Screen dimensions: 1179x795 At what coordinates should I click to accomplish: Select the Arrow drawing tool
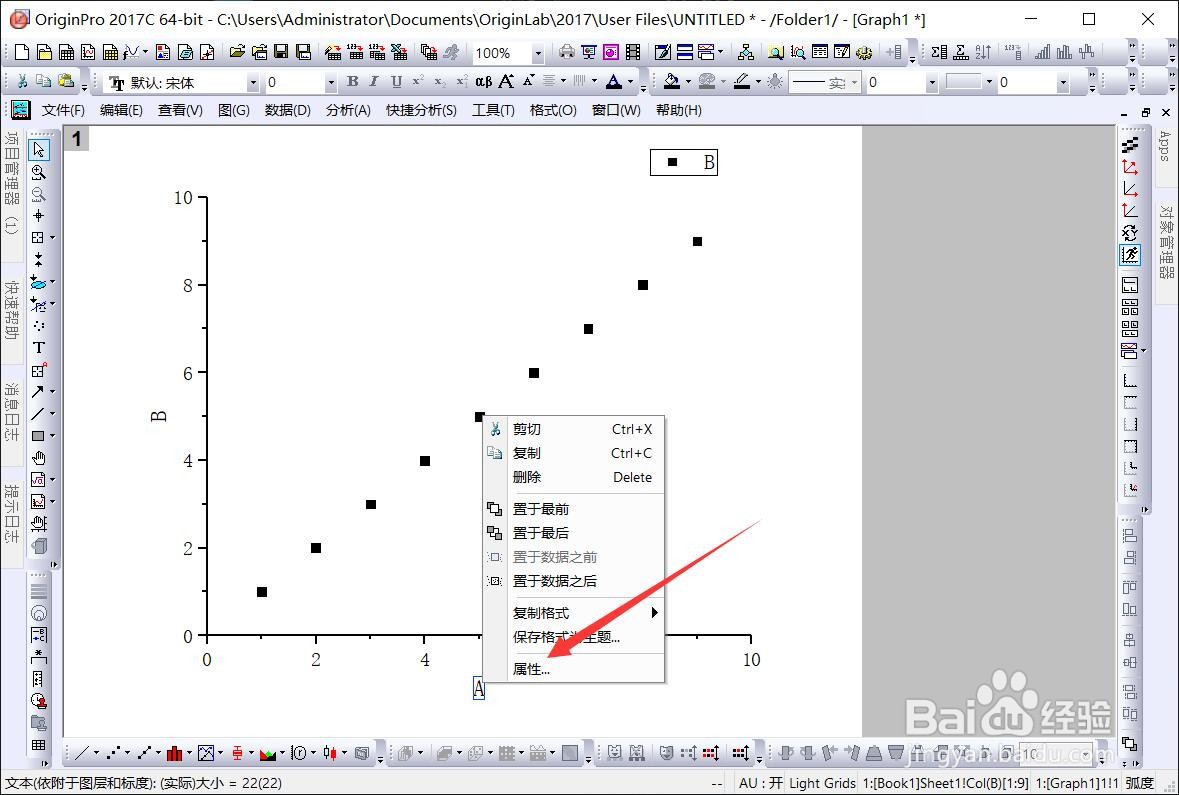point(38,392)
